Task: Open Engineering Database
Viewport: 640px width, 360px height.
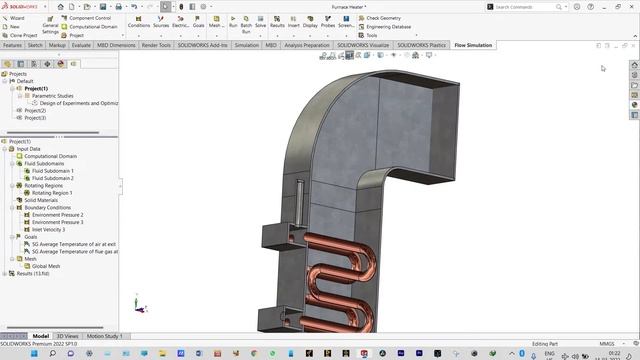Action: (385, 27)
